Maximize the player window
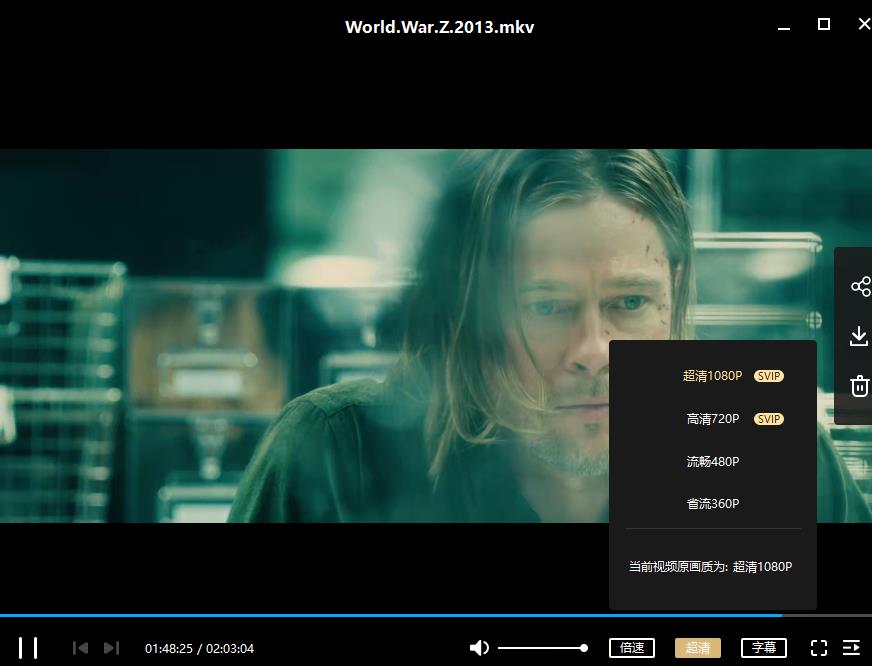This screenshot has height=666, width=872. 824,24
